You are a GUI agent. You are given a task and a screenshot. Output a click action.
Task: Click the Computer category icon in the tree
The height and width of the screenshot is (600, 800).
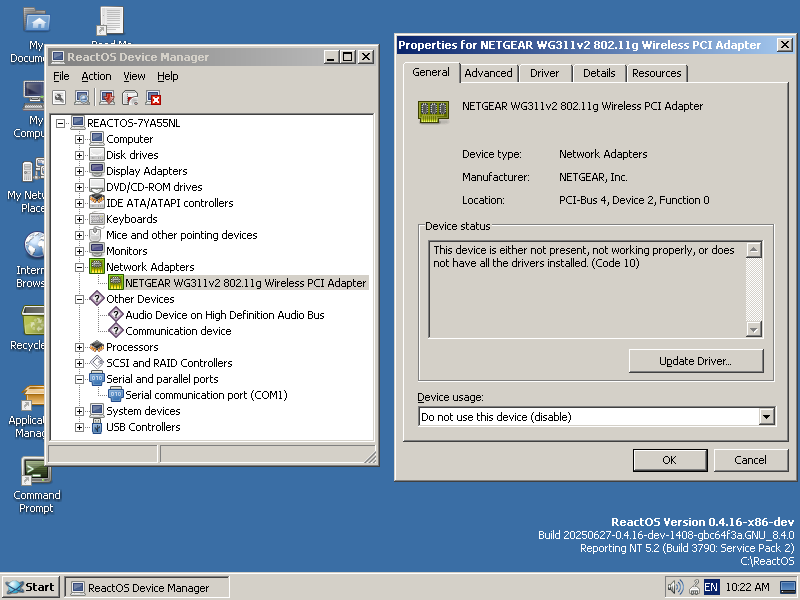click(x=96, y=139)
